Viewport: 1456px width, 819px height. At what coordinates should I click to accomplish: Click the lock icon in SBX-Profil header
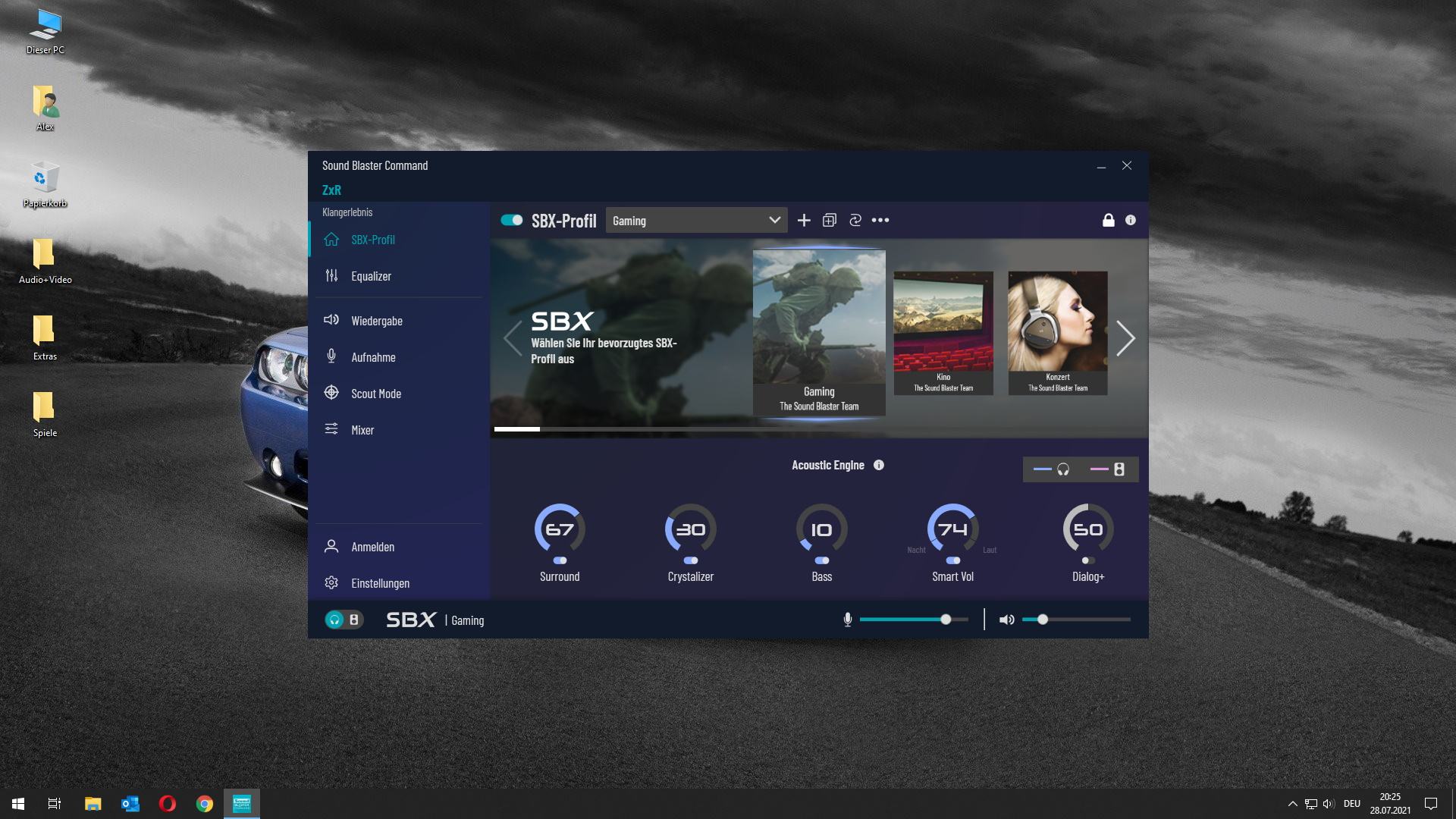(1109, 220)
